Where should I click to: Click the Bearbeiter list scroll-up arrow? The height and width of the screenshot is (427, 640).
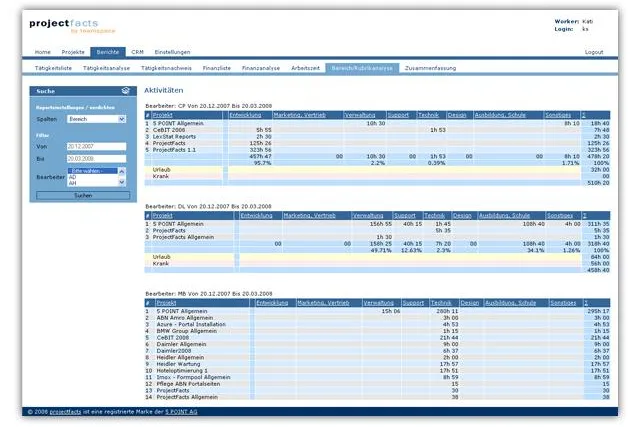(122, 171)
